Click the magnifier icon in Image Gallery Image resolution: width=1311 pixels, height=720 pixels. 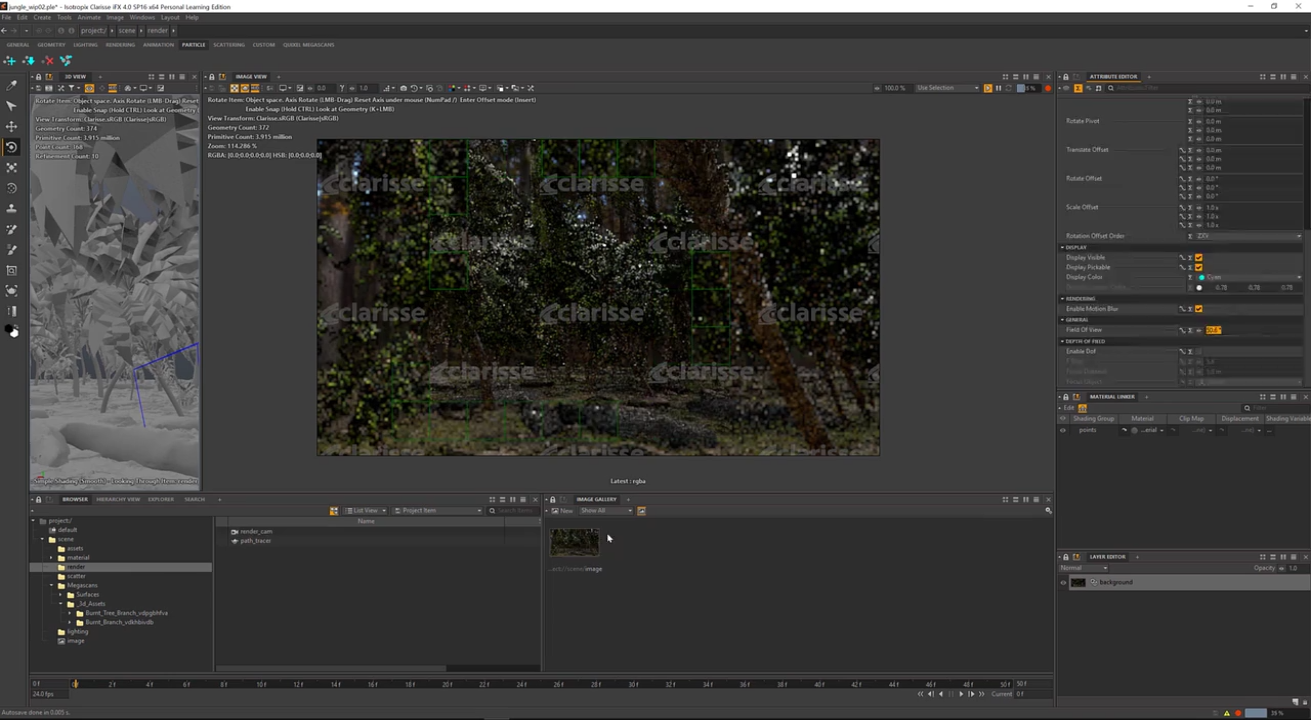[1048, 511]
